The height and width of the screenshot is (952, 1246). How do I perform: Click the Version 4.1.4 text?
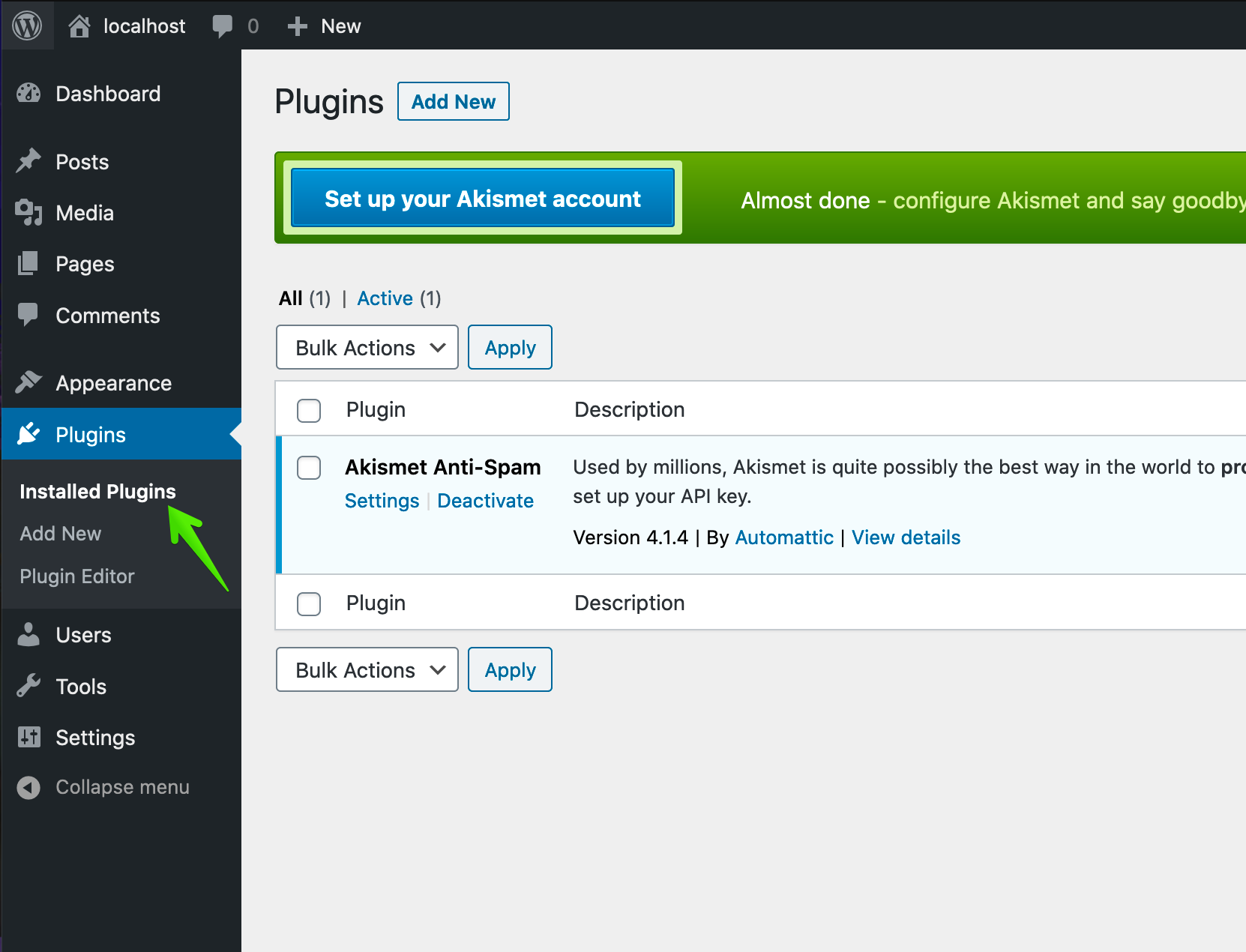pos(630,537)
